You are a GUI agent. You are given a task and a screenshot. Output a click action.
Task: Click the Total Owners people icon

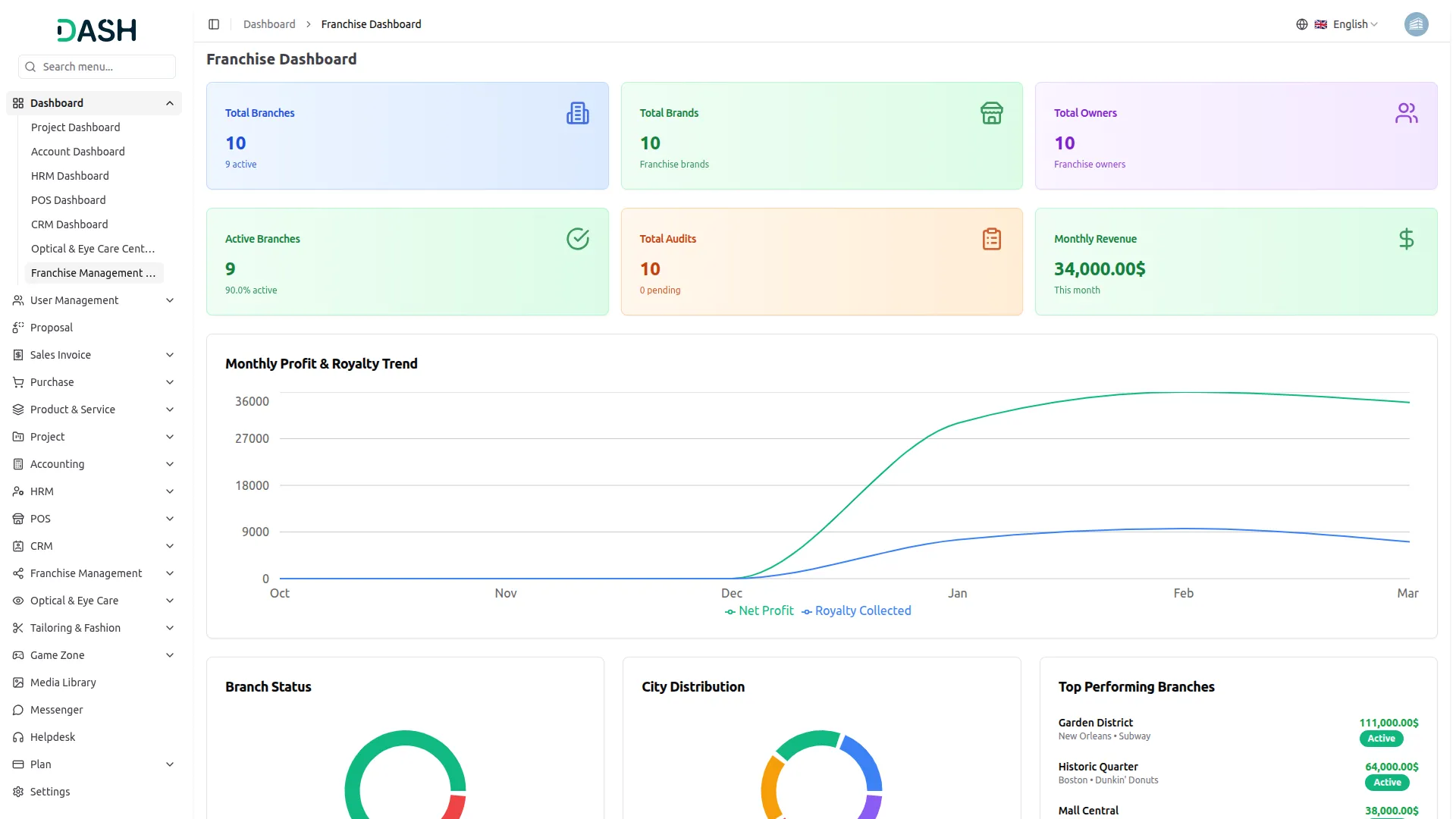point(1406,113)
